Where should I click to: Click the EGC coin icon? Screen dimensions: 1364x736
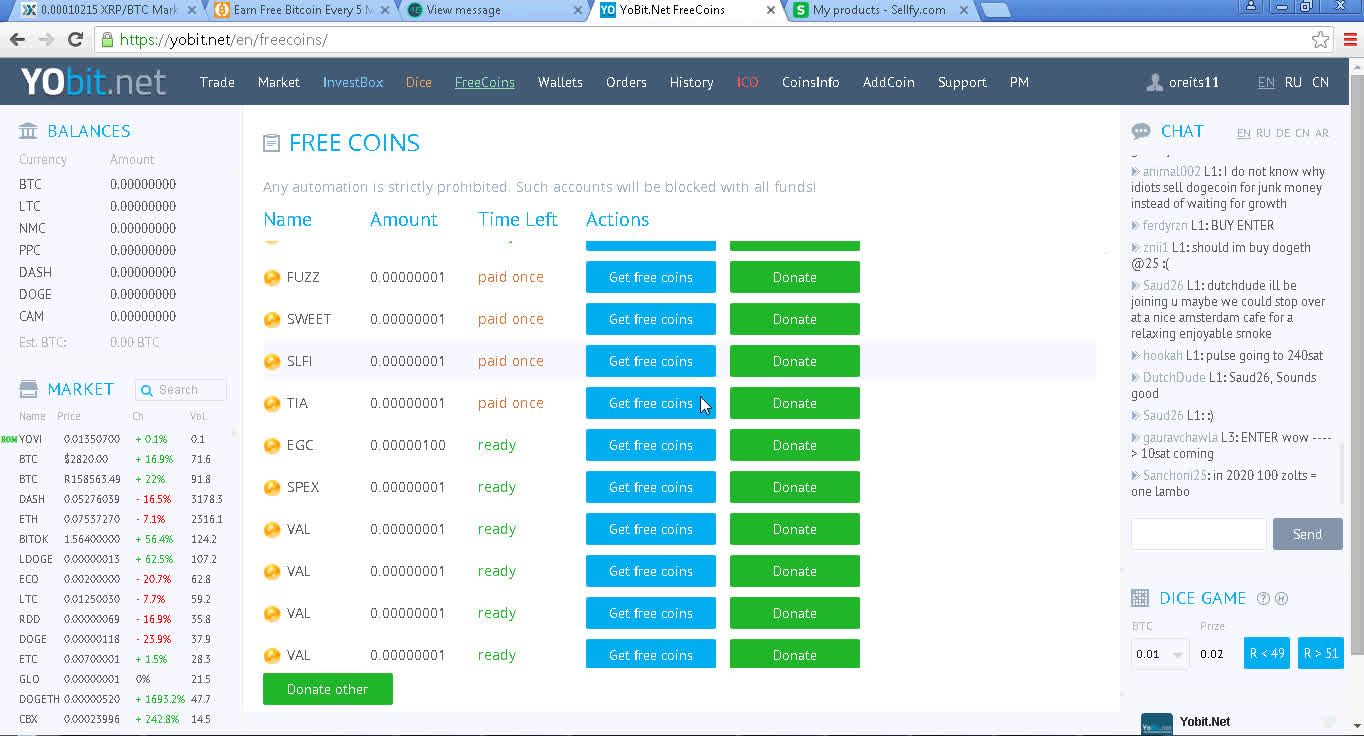click(271, 445)
